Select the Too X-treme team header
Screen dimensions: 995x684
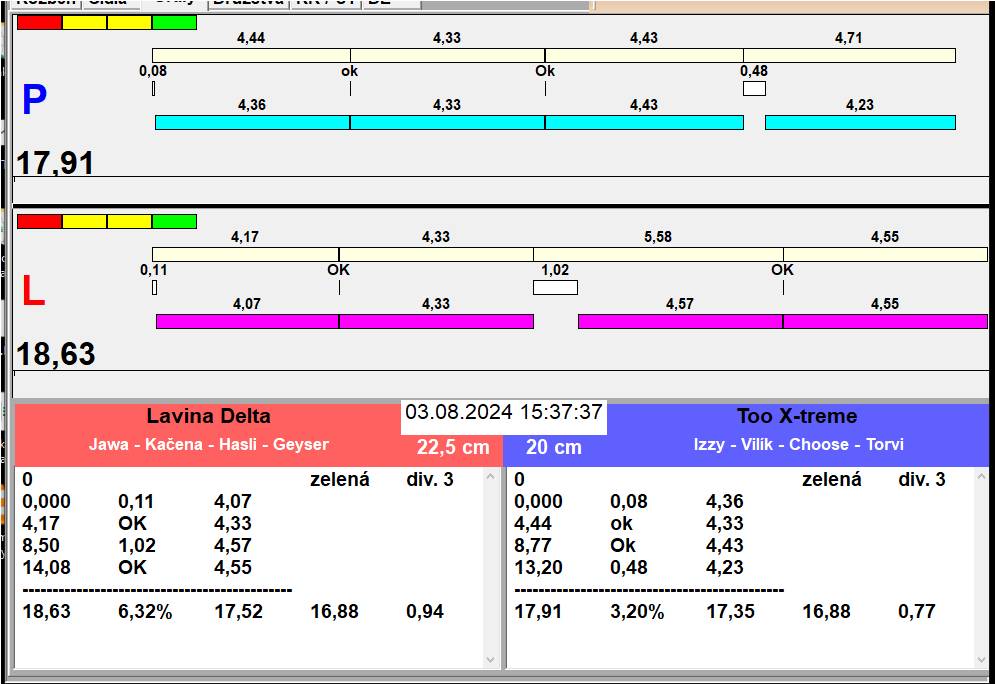click(797, 417)
